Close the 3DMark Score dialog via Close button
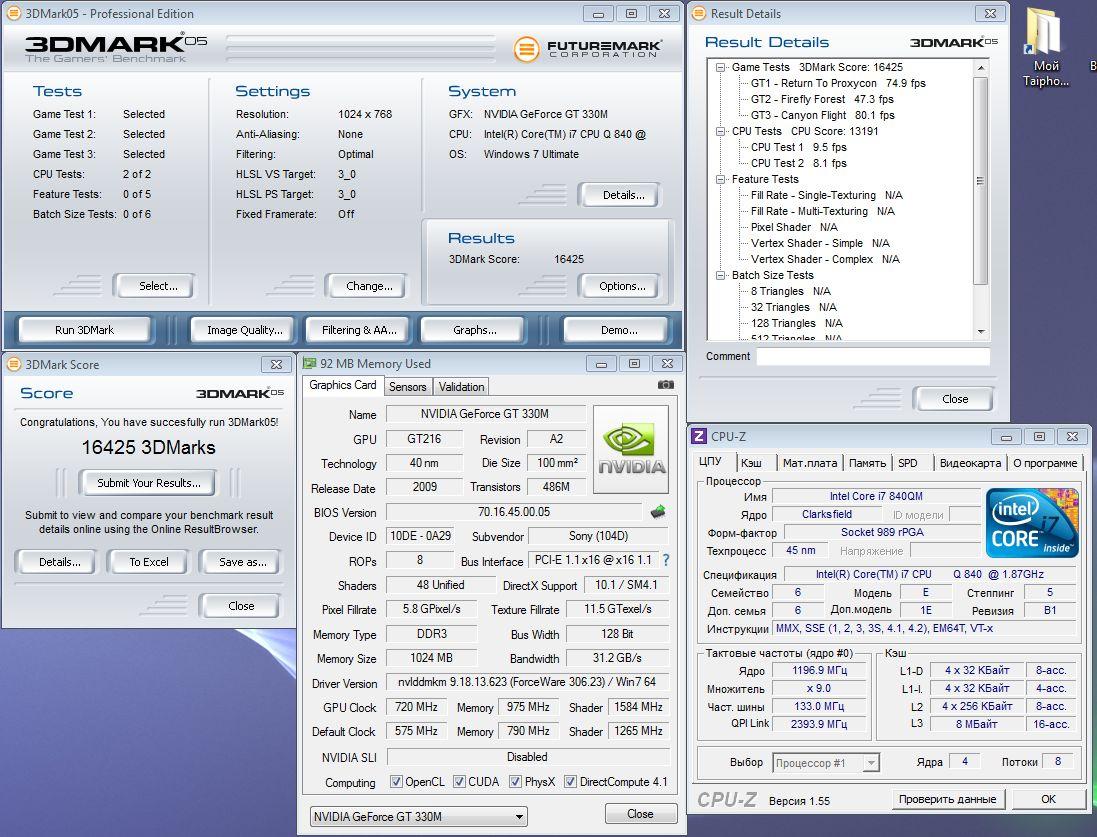This screenshot has height=837, width=1097. click(x=241, y=605)
